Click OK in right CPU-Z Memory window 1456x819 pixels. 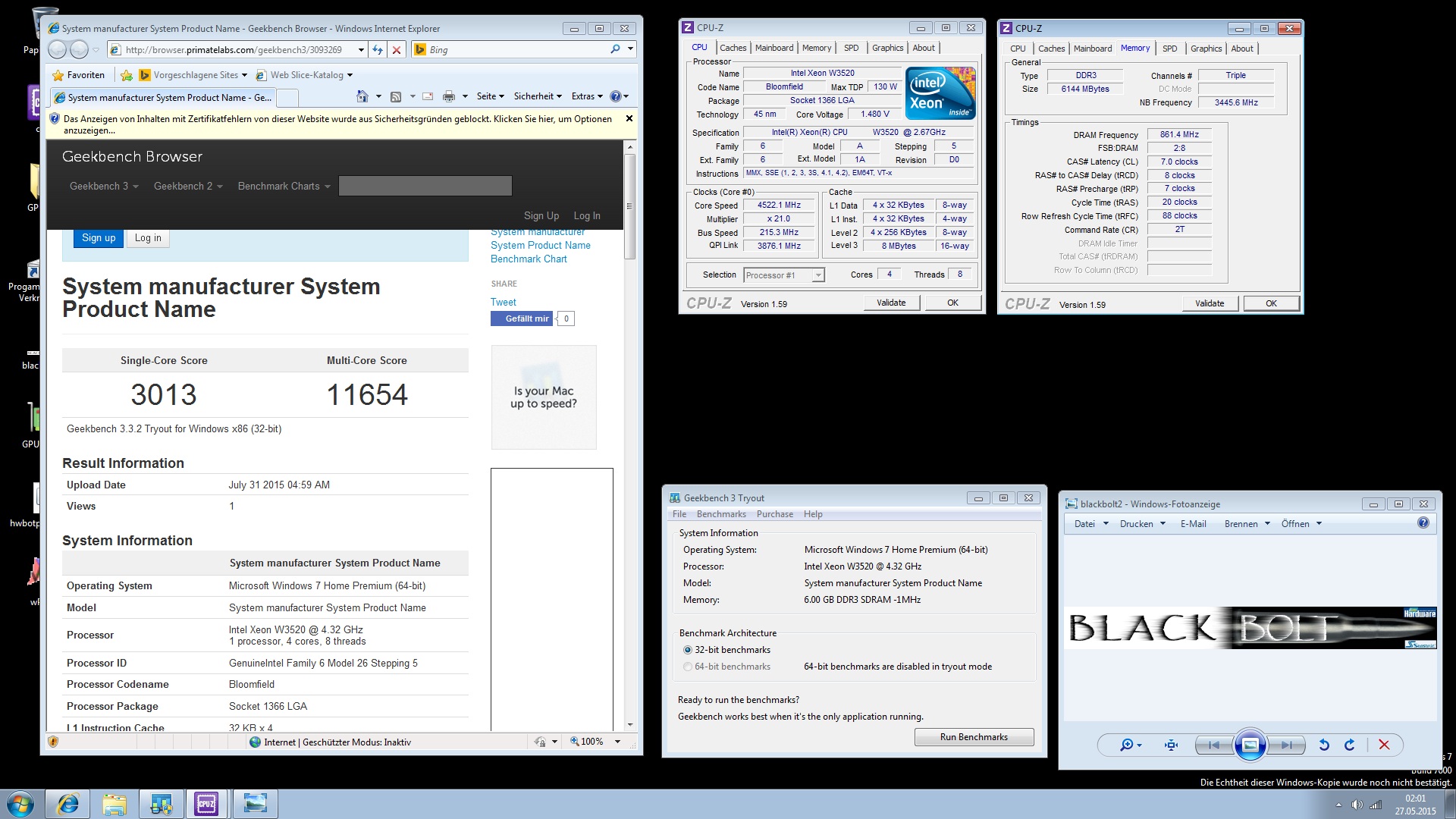[x=1271, y=303]
